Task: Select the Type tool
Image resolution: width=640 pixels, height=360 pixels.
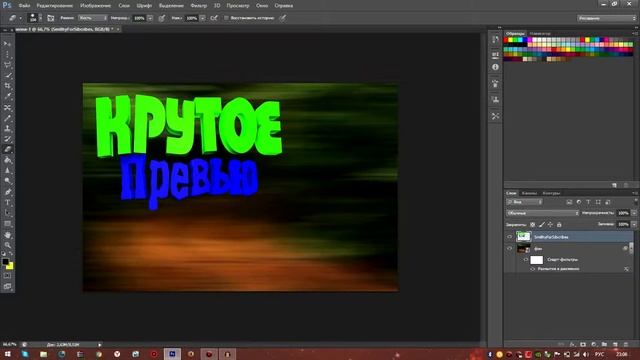Action: [x=7, y=202]
